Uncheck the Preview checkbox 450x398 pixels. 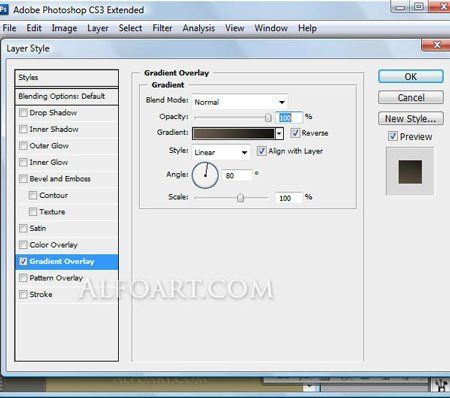(393, 136)
